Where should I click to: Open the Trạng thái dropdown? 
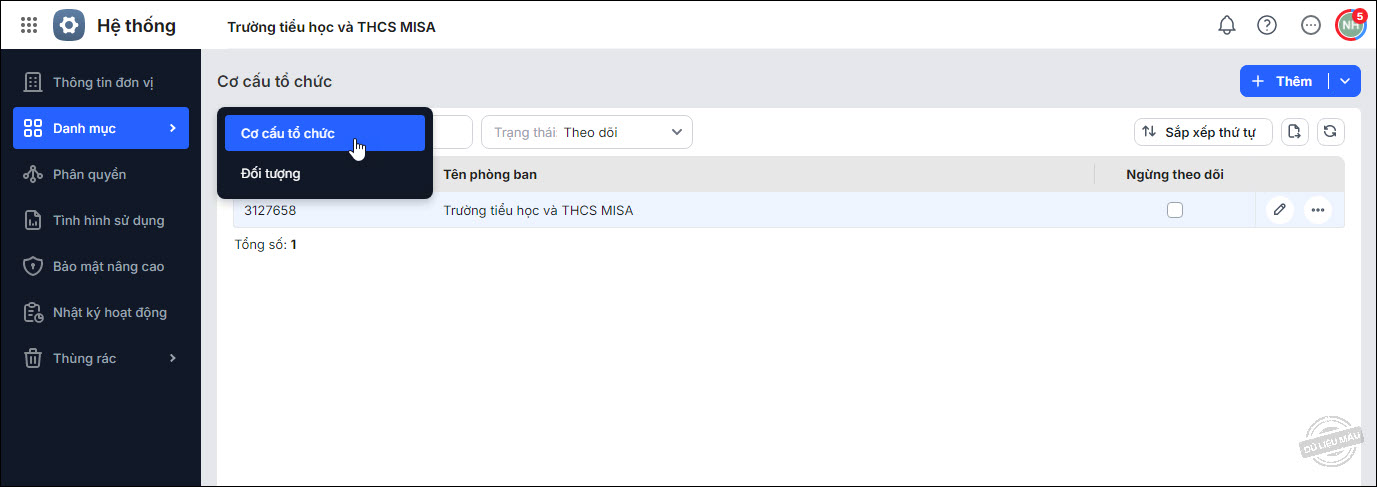click(587, 132)
